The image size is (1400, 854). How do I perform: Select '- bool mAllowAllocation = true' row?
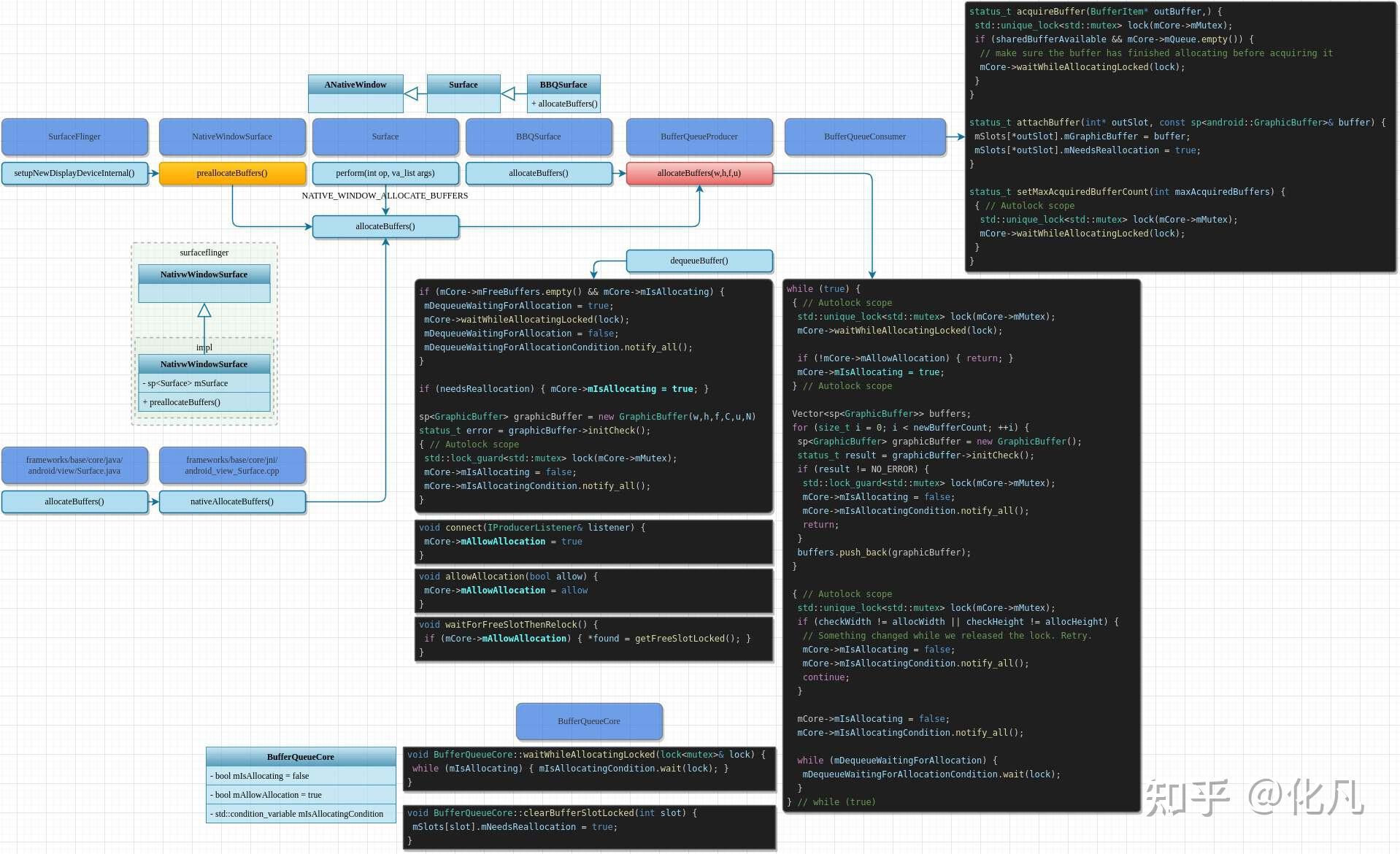tap(301, 795)
